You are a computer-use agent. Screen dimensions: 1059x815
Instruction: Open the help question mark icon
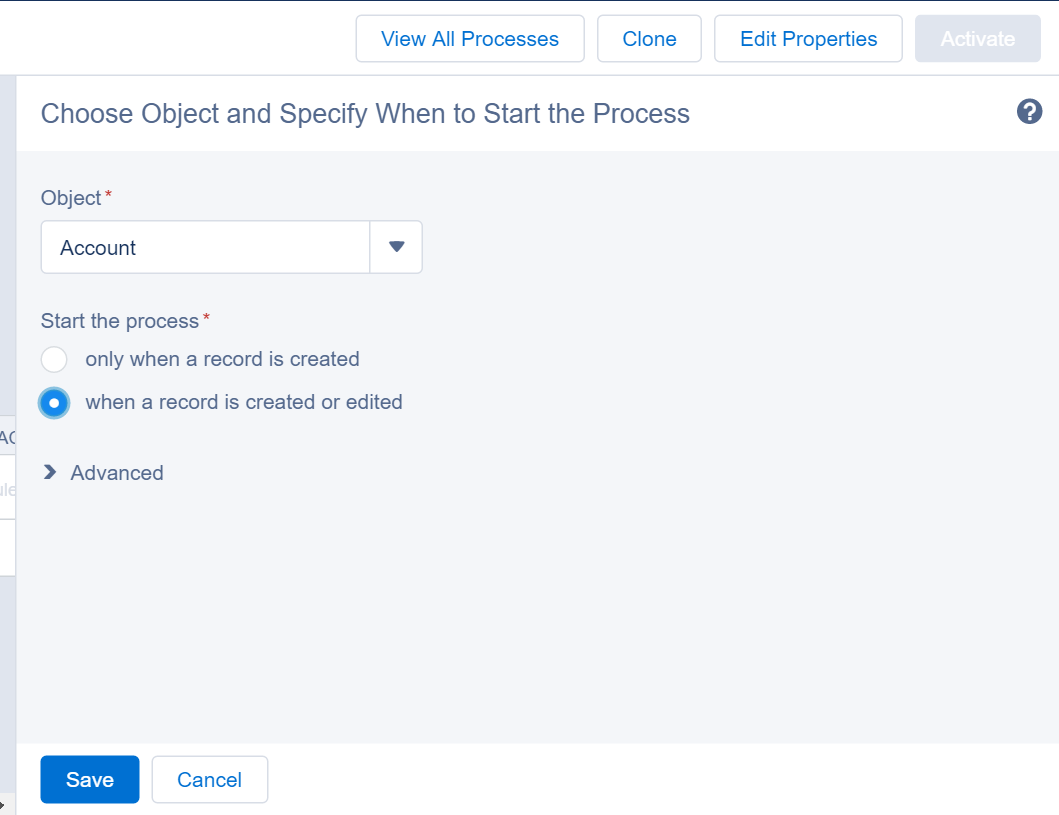1029,112
